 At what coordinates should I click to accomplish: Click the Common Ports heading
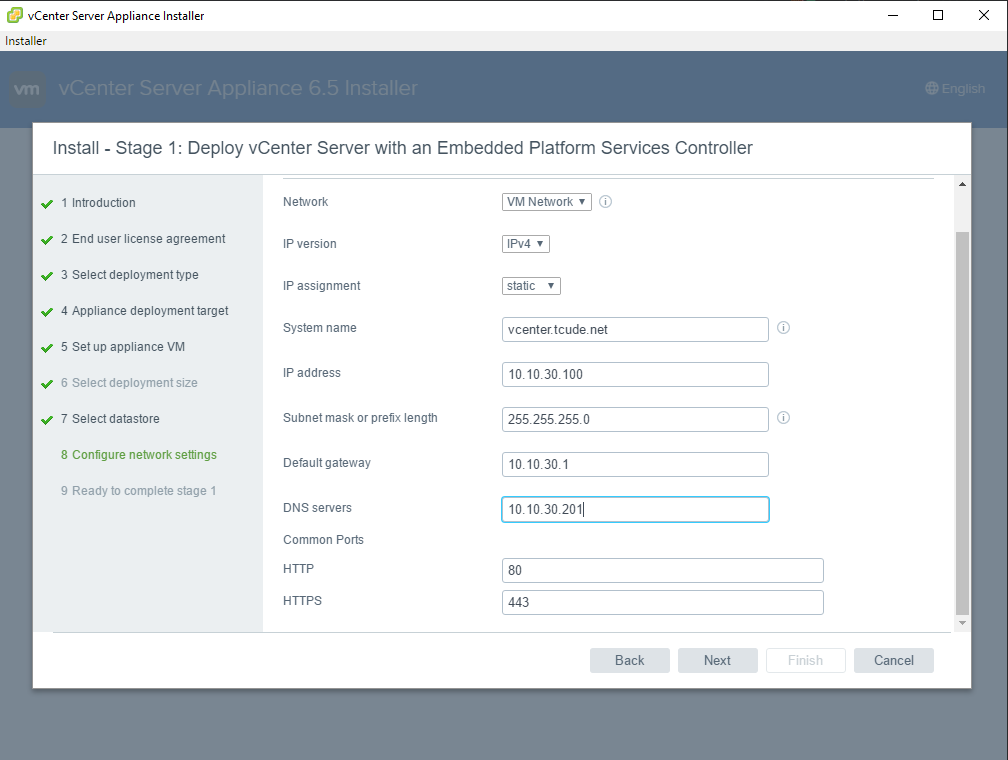(323, 539)
